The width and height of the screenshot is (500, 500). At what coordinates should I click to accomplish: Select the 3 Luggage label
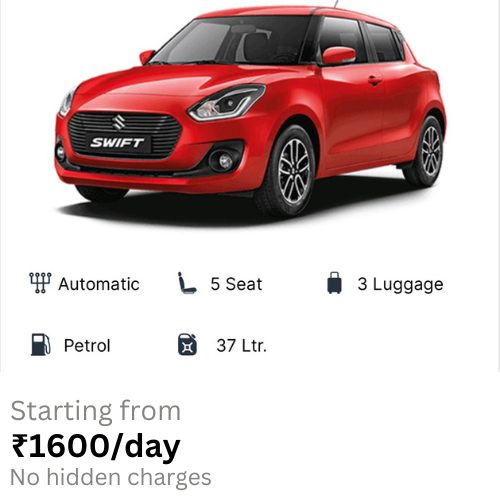click(x=400, y=285)
